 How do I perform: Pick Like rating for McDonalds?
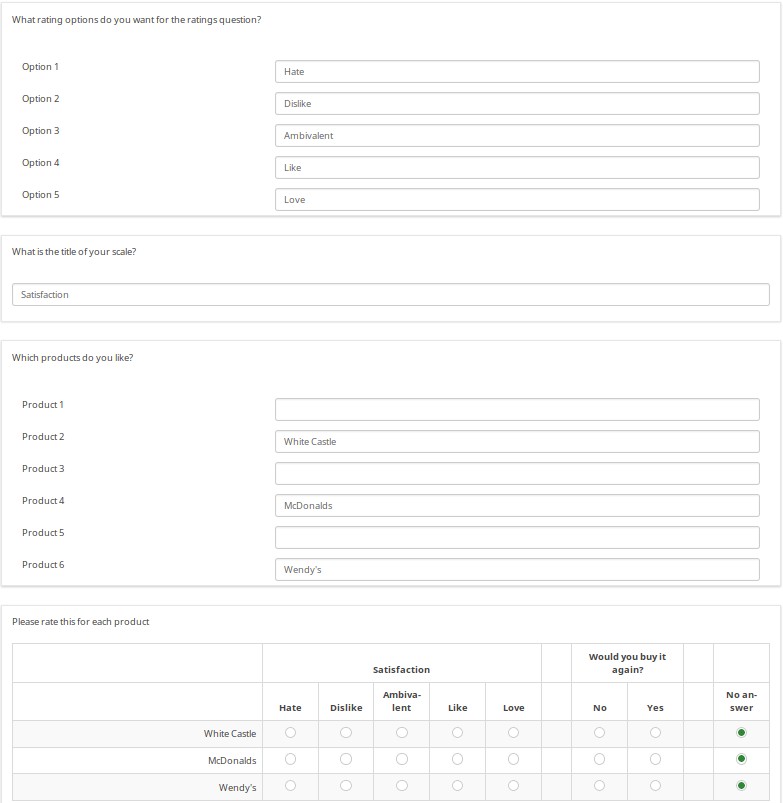[457, 759]
